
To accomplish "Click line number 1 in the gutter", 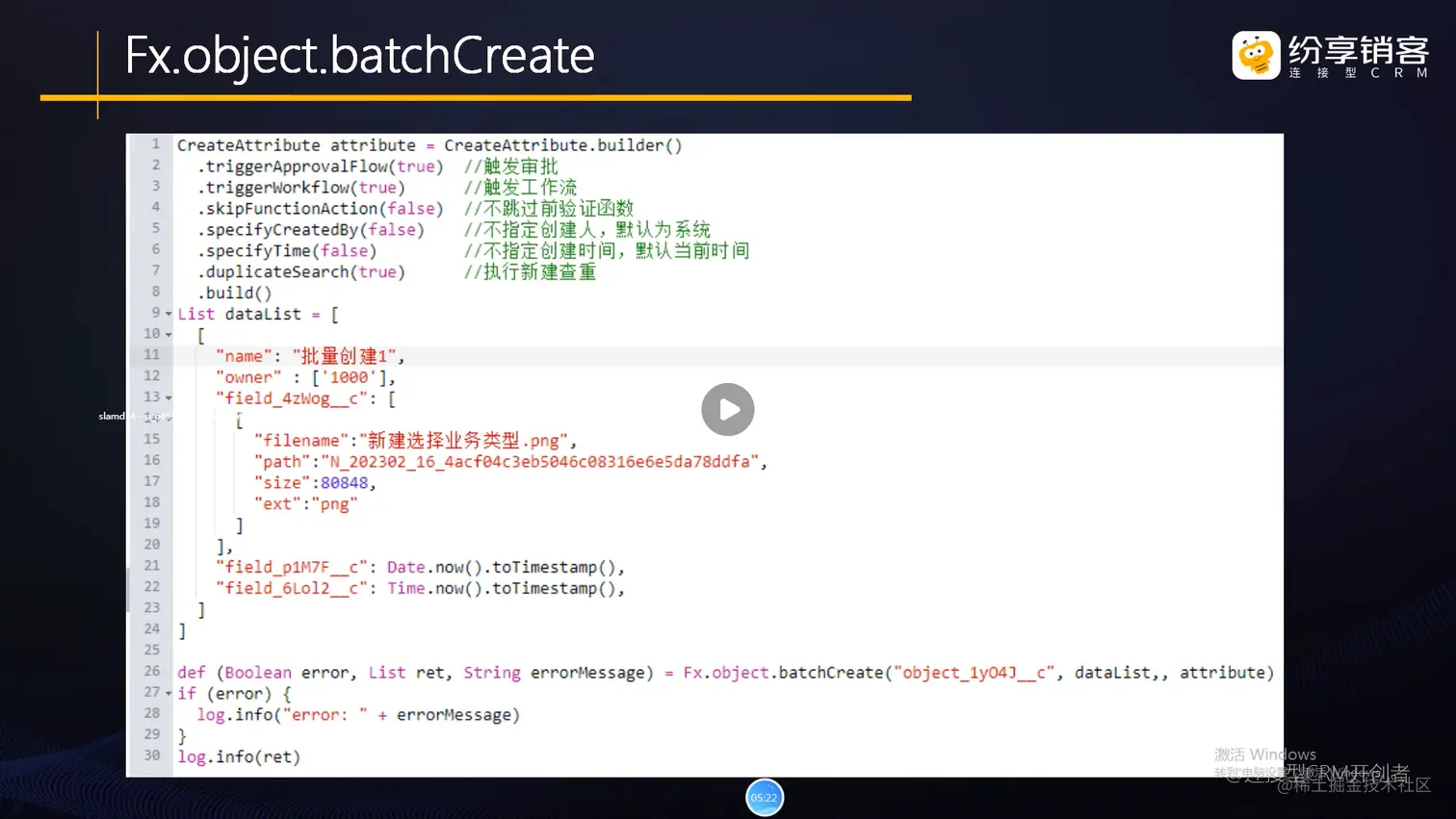I will pos(155,144).
